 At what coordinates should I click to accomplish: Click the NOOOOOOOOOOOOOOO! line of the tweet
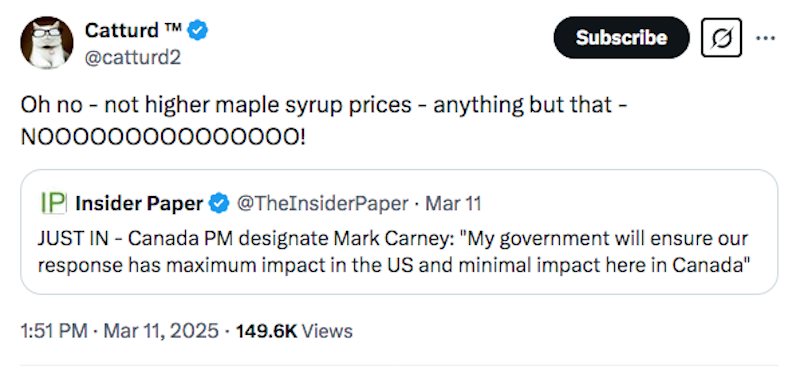163,136
